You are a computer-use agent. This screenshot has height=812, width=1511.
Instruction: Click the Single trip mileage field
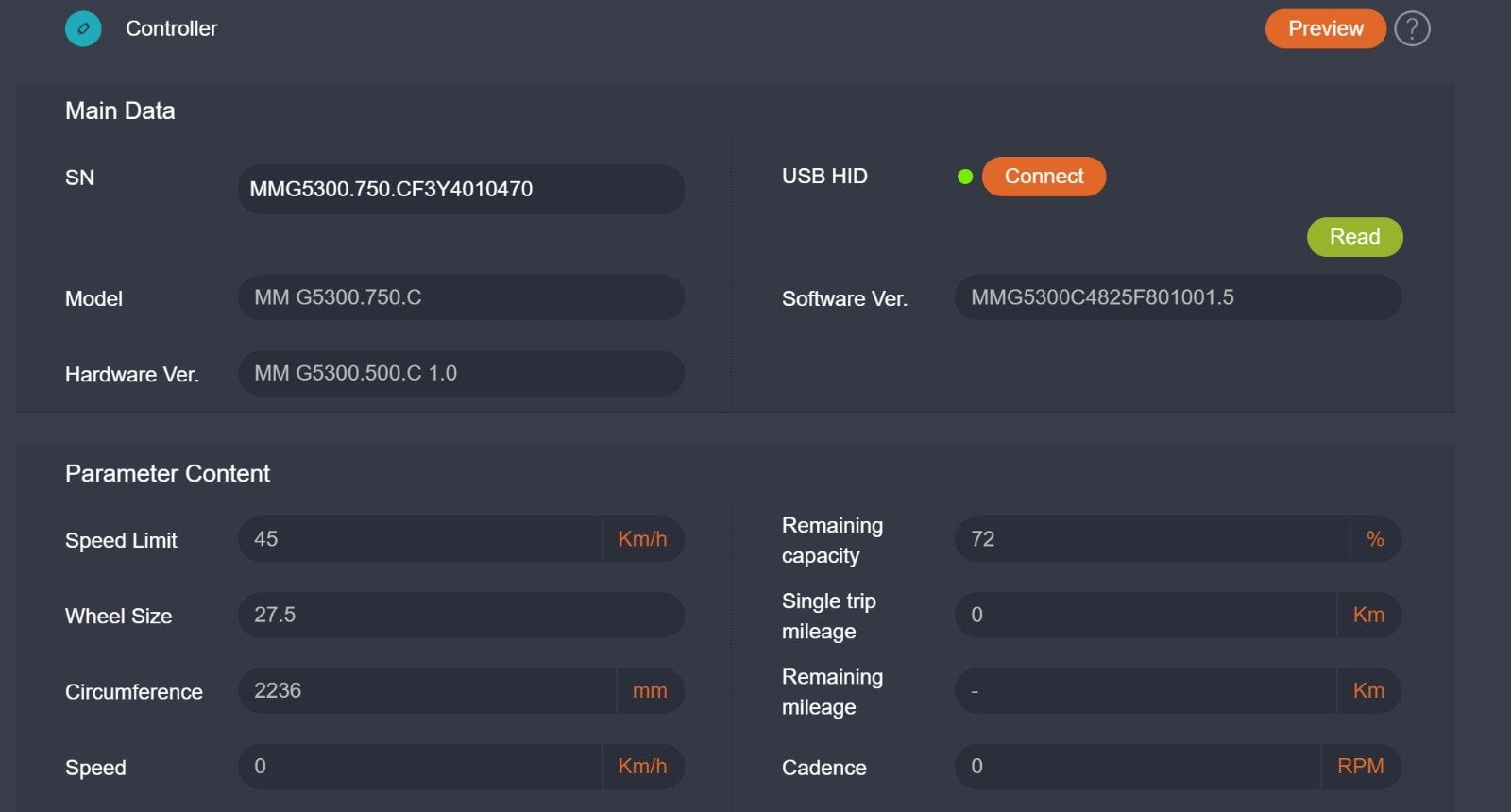(1146, 615)
